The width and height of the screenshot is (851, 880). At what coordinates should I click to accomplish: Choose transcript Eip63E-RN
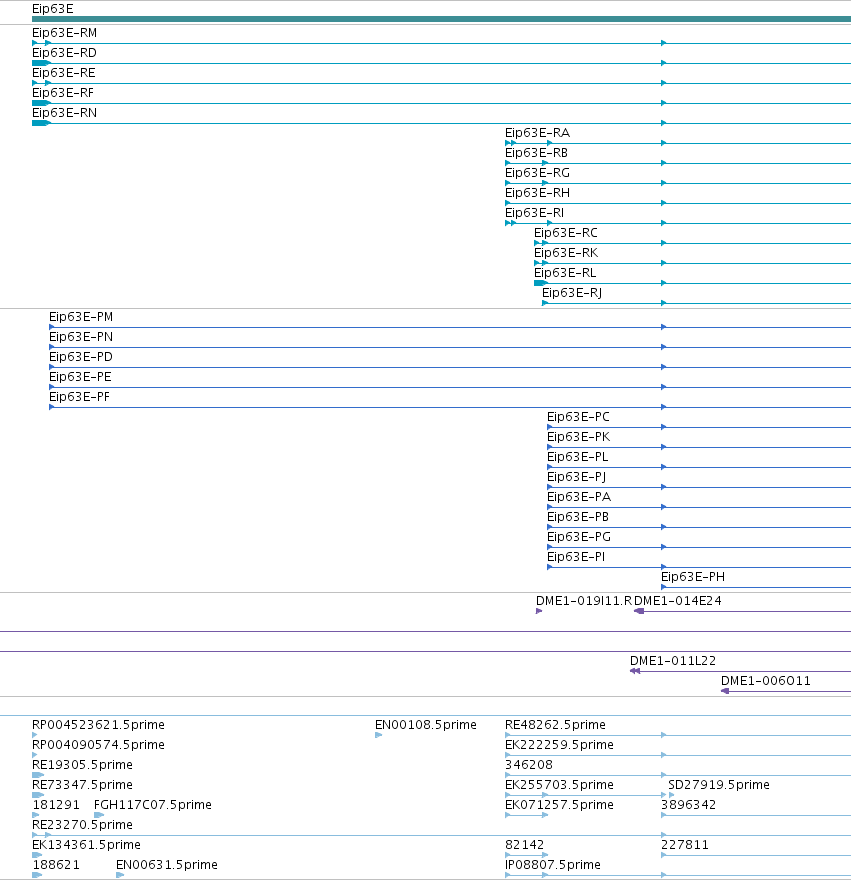[x=65, y=113]
